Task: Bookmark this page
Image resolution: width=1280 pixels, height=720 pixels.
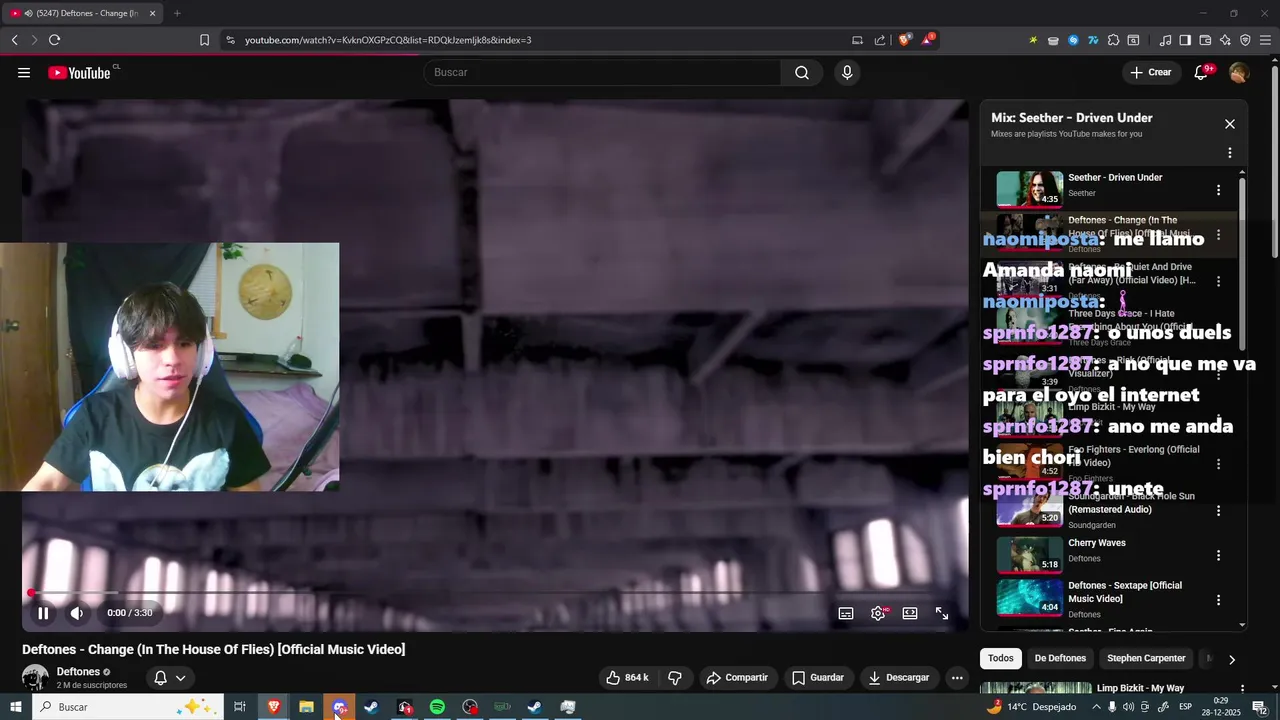Action: (x=204, y=40)
